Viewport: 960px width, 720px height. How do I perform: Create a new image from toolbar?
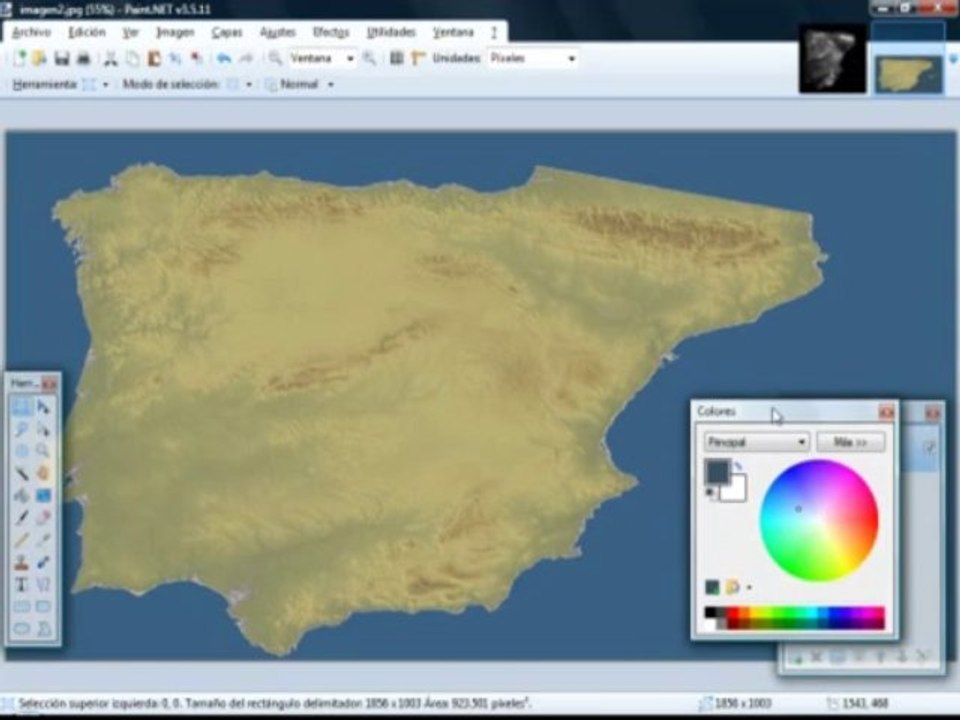pyautogui.click(x=20, y=58)
